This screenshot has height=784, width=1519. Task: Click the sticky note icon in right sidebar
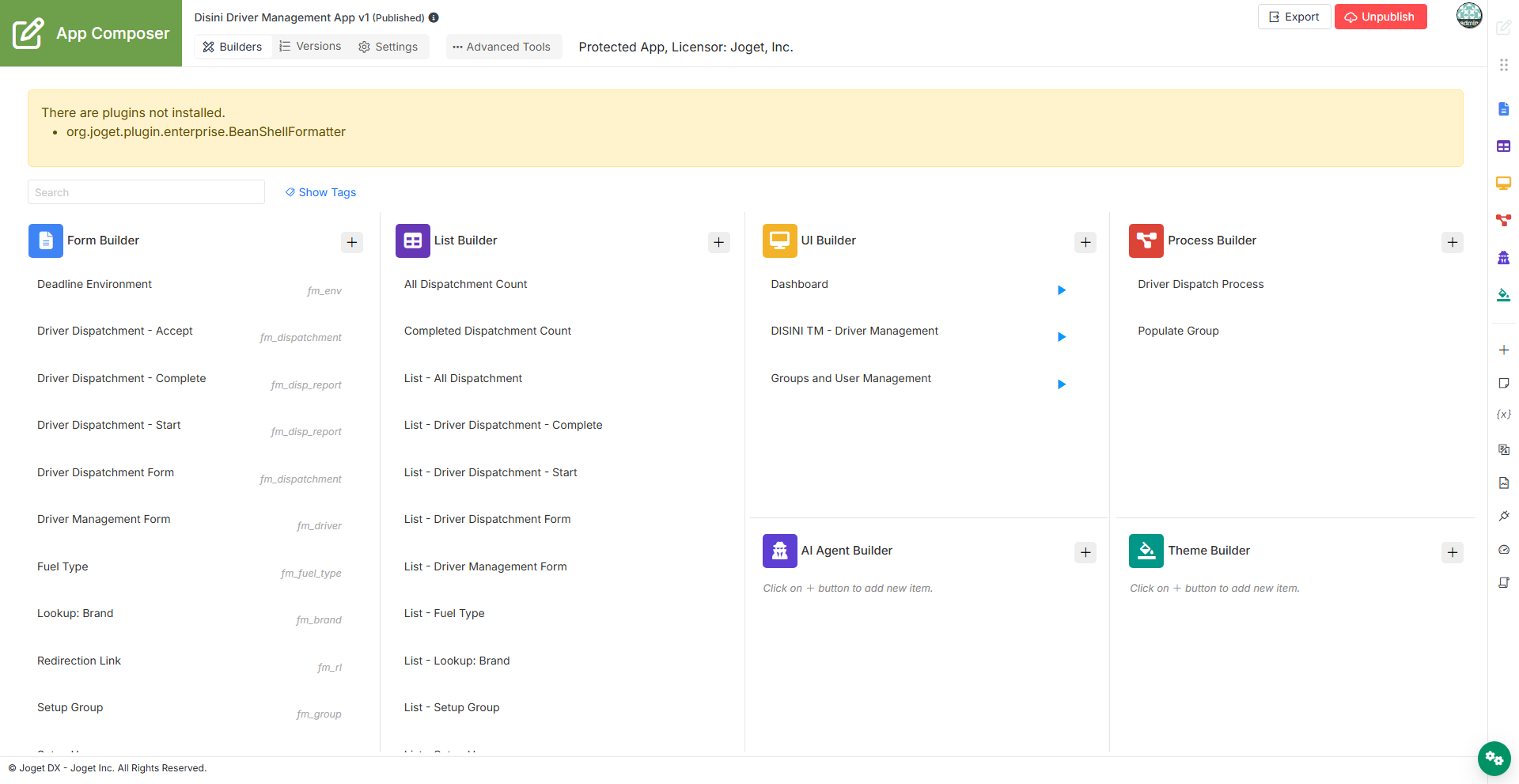1504,383
